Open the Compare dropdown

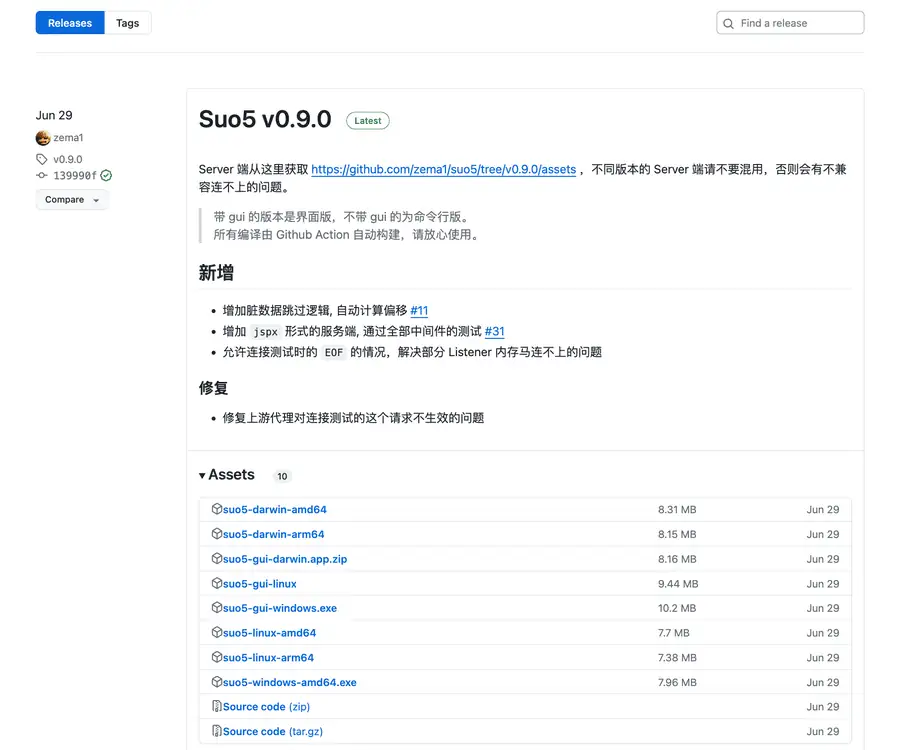pyautogui.click(x=70, y=199)
